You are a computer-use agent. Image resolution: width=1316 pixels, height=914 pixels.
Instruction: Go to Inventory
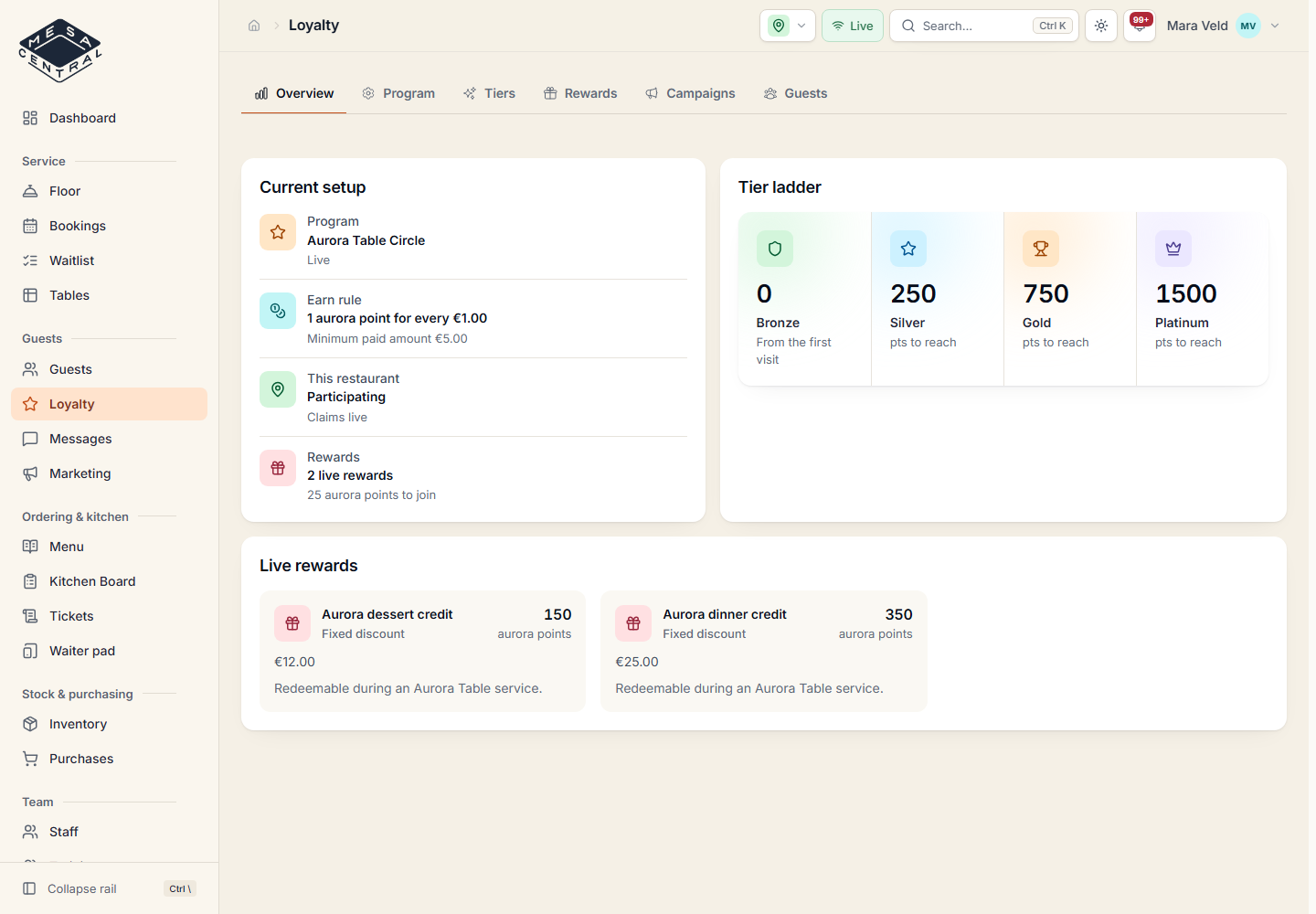109,724
